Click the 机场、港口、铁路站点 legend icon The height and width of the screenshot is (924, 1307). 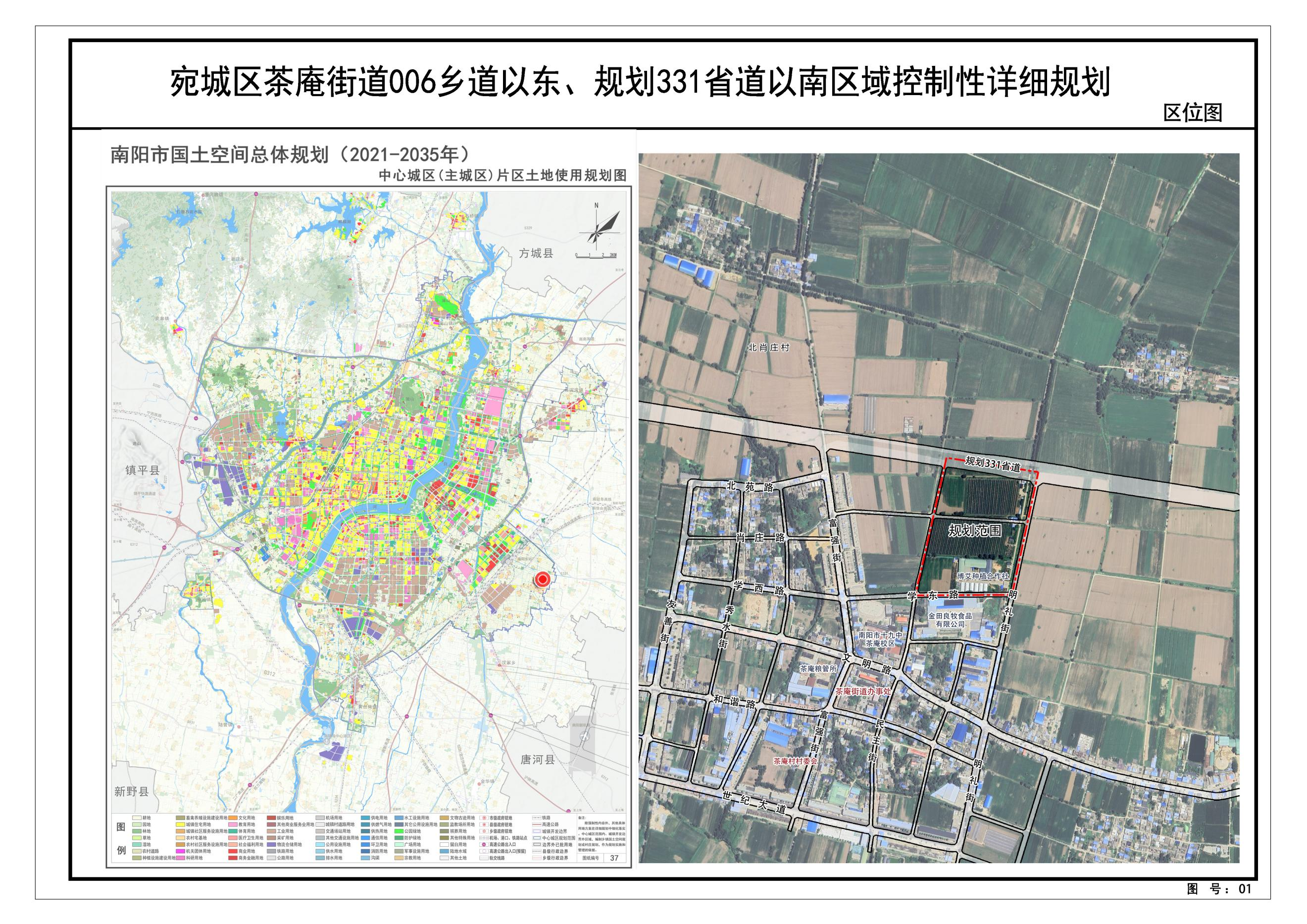484,838
